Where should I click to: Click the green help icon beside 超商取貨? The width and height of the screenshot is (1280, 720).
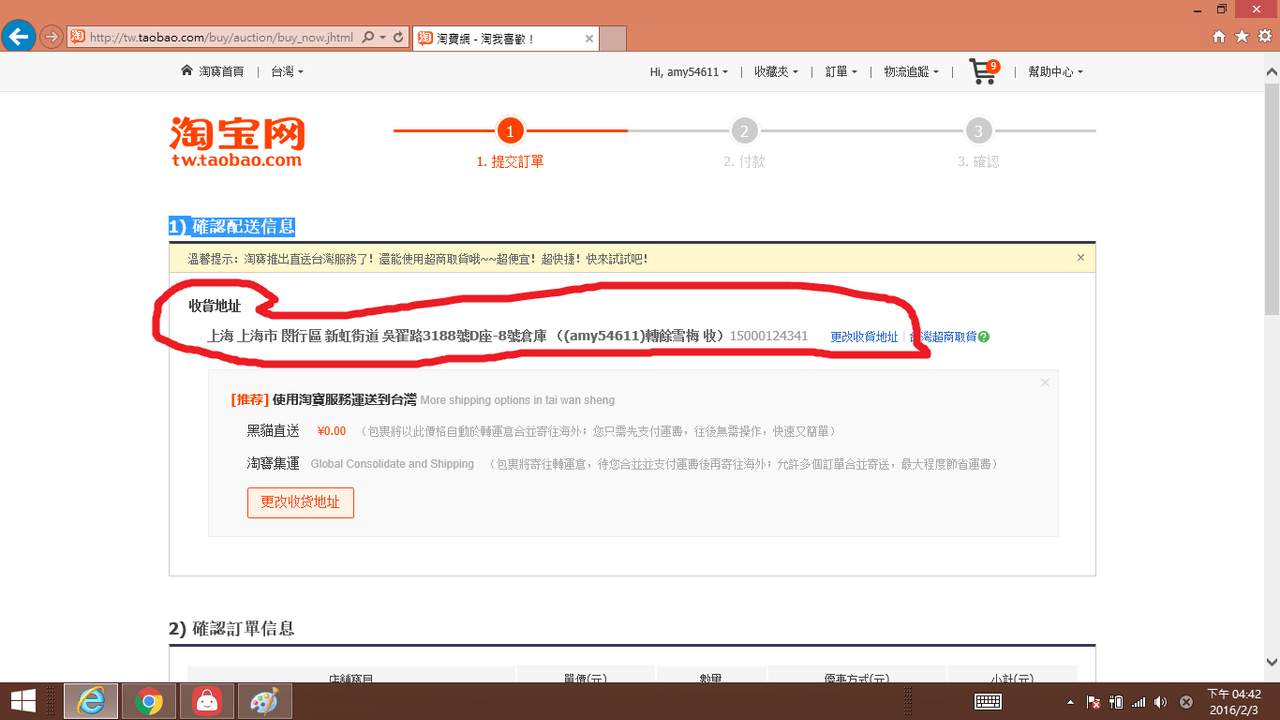[x=984, y=337]
